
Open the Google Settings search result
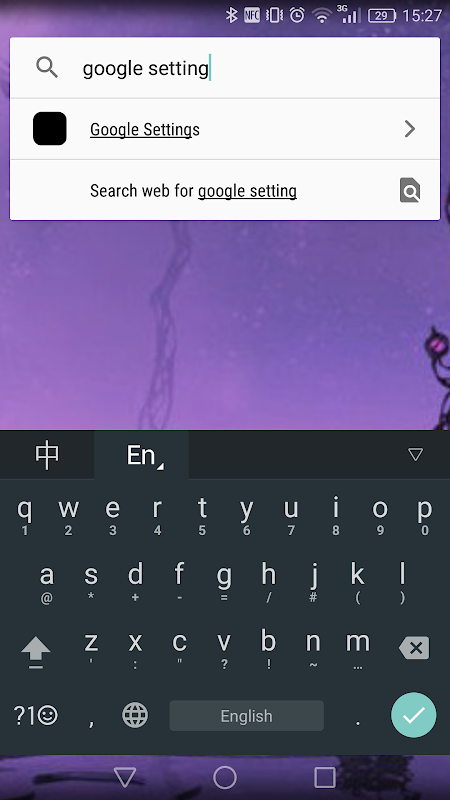click(x=224, y=129)
